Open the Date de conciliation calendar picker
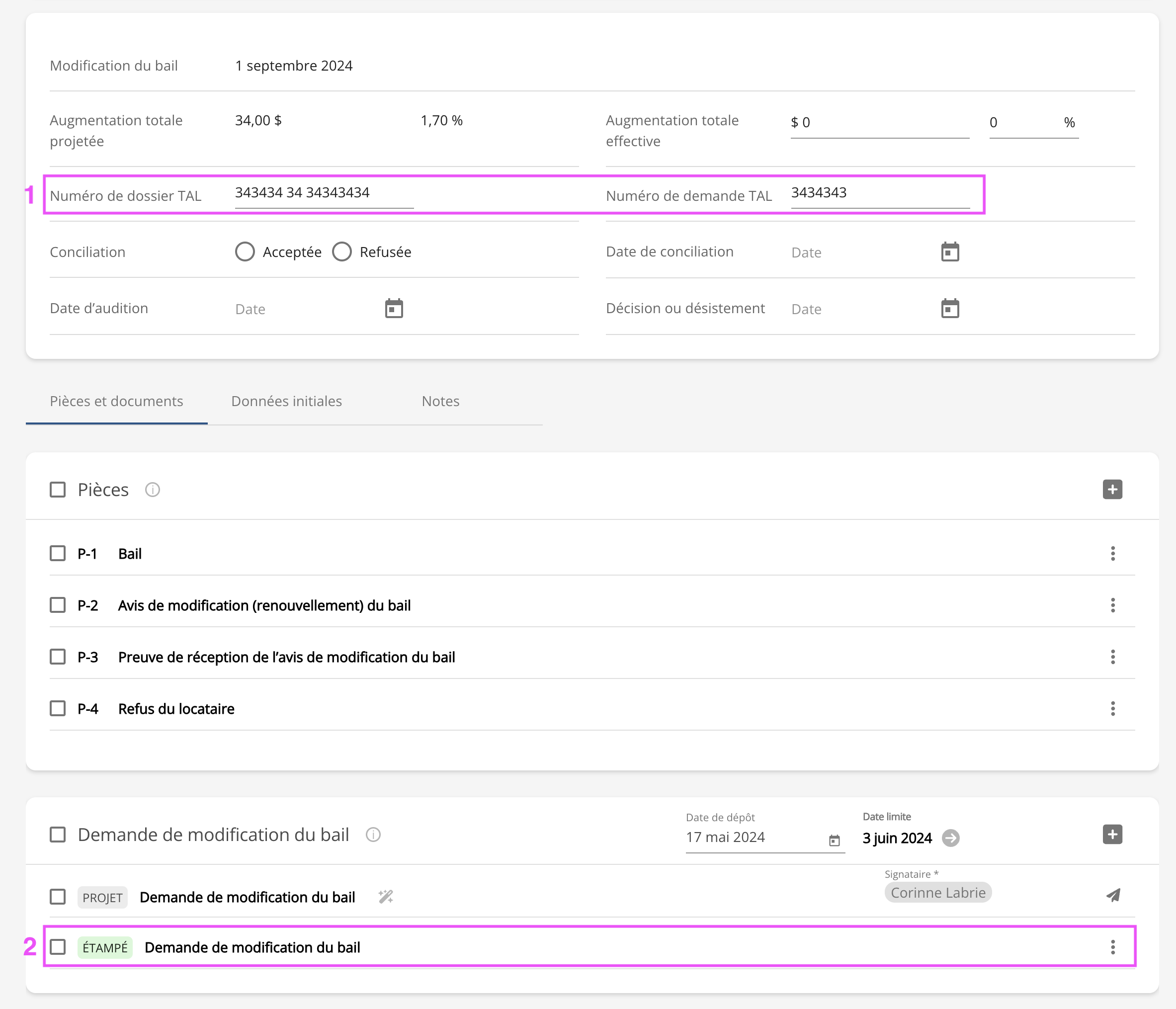1176x1009 pixels. pos(949,252)
